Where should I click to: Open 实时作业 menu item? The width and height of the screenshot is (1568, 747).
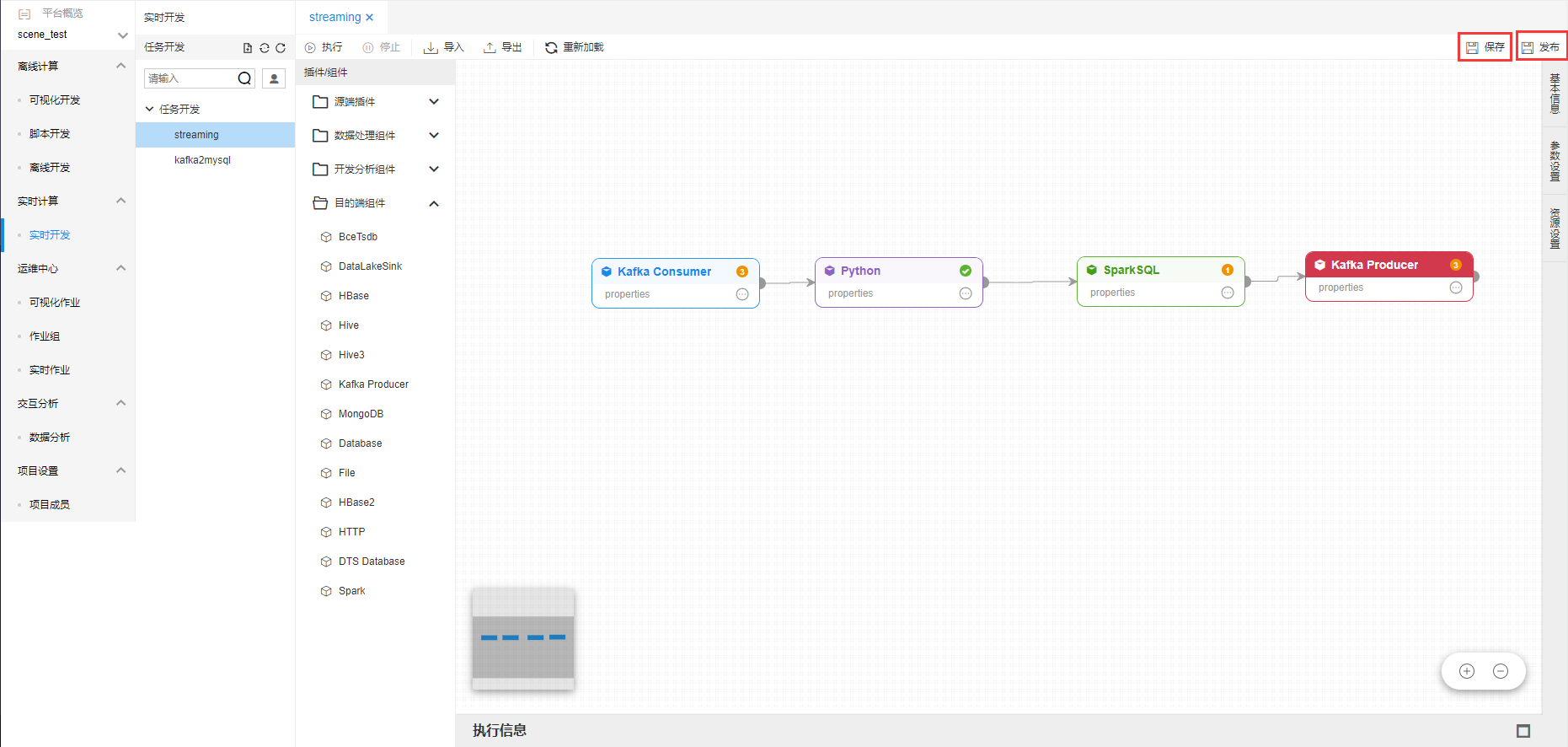50,369
